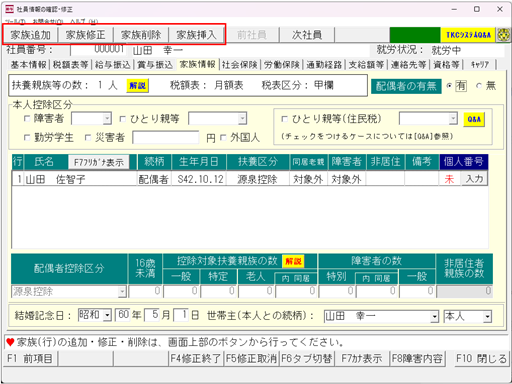
Task: Click the yellow 解説 button next to 扶養親族等の数
Action: click(137, 85)
